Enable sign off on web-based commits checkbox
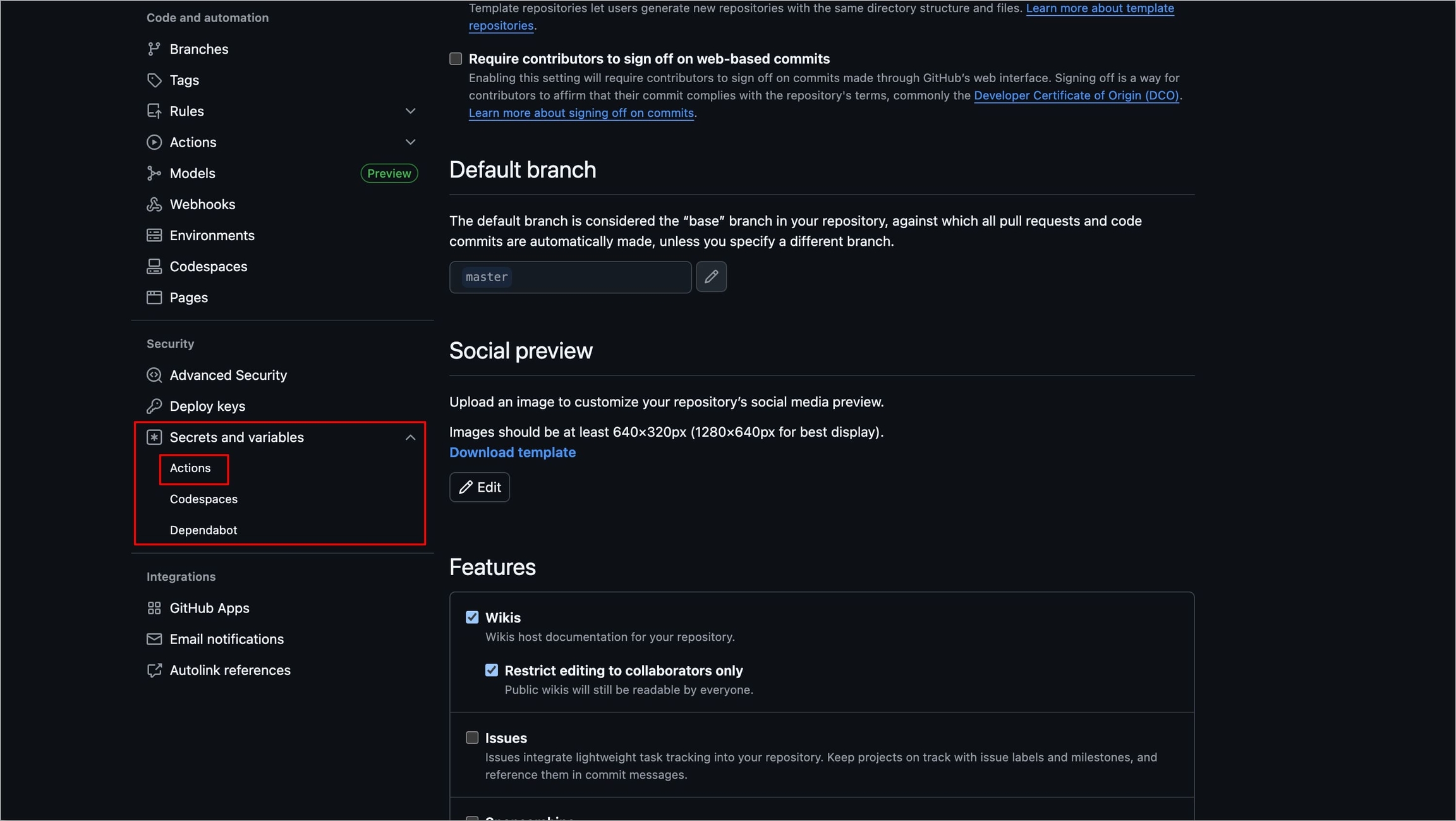This screenshot has height=821, width=1456. tap(456, 59)
